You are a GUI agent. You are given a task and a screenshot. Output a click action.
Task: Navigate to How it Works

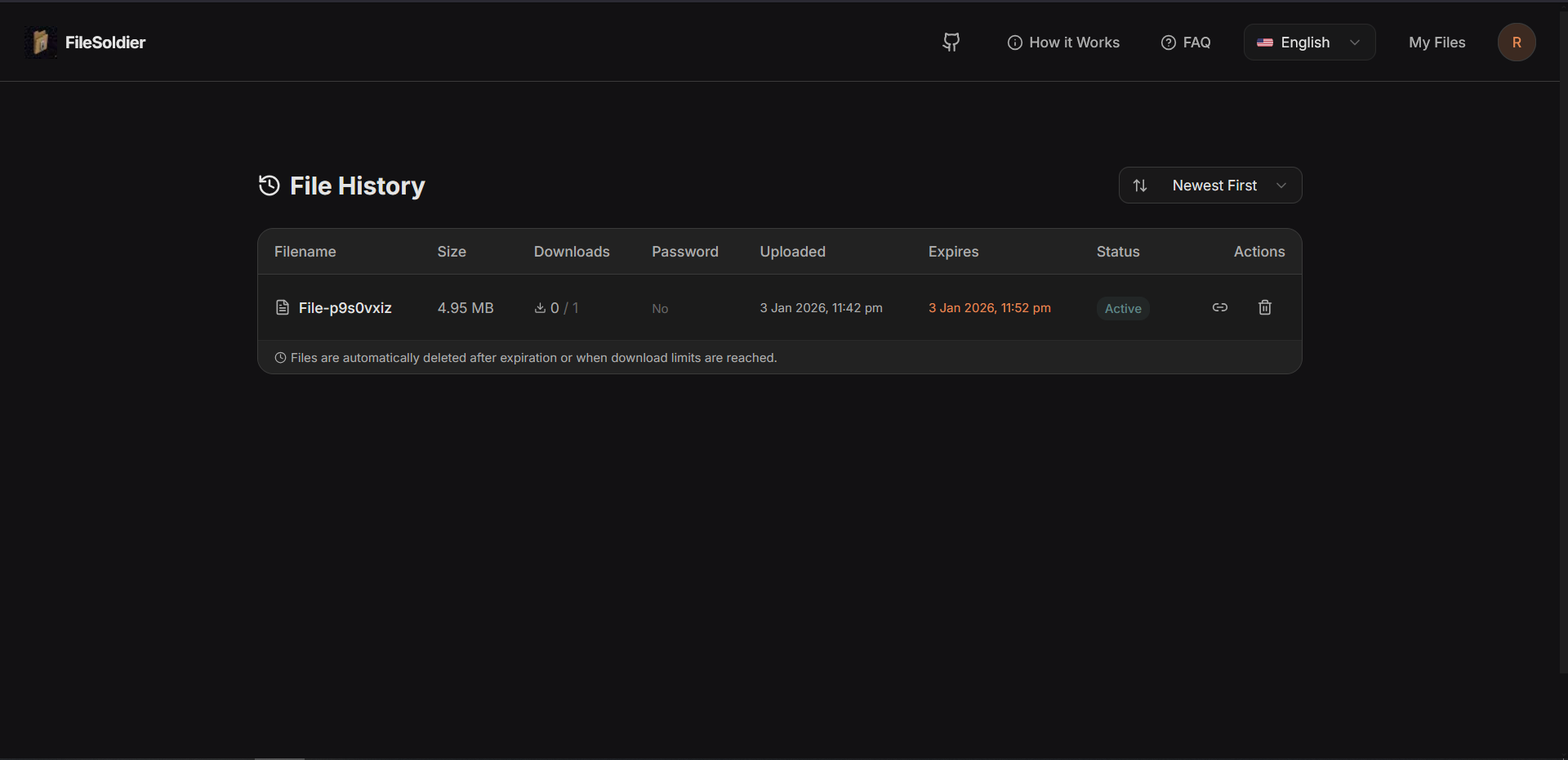click(x=1074, y=42)
